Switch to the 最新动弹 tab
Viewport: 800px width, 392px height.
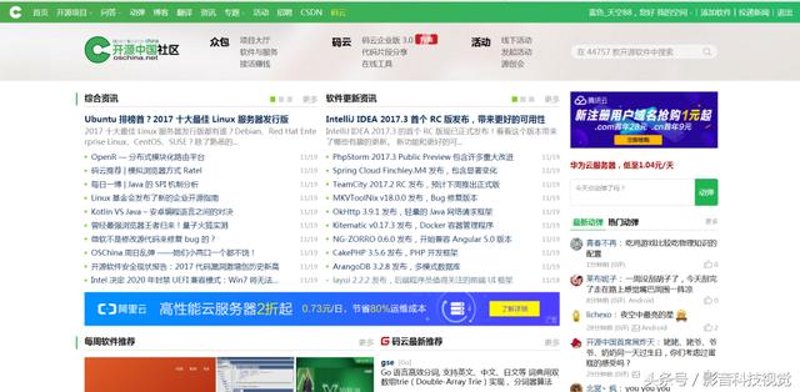[588, 222]
